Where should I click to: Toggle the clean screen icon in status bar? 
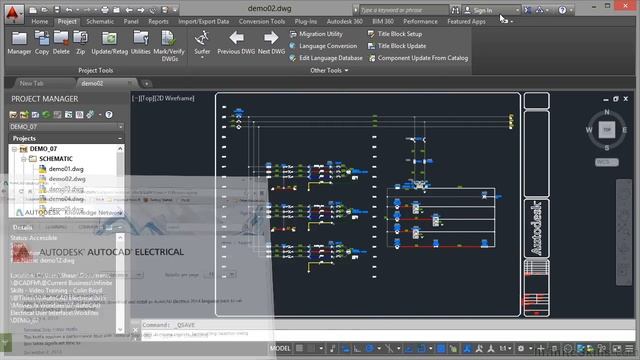(617, 349)
